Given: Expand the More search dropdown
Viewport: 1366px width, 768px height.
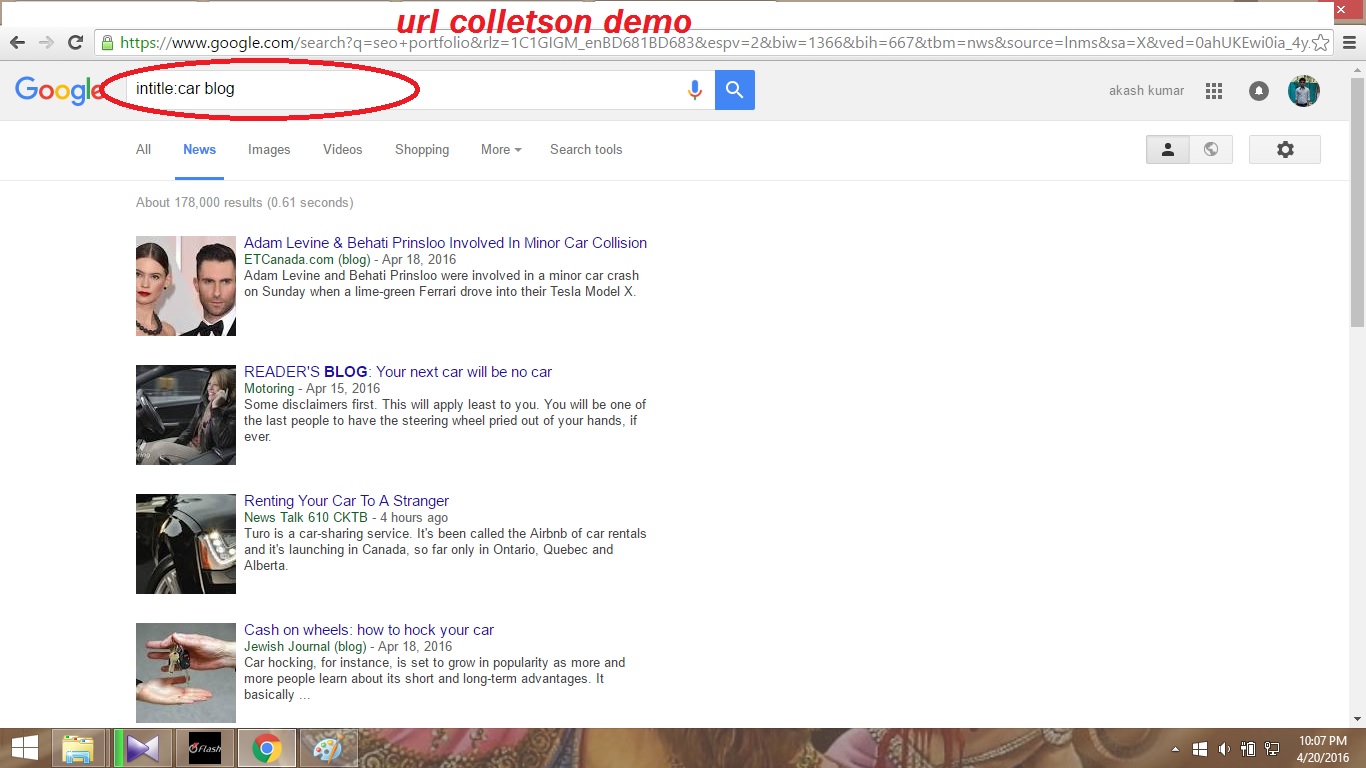Looking at the screenshot, I should (501, 149).
